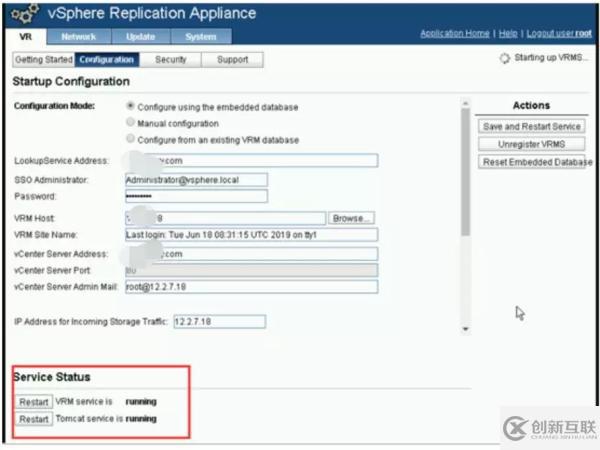Click Save and Restart Service button

coord(532,126)
